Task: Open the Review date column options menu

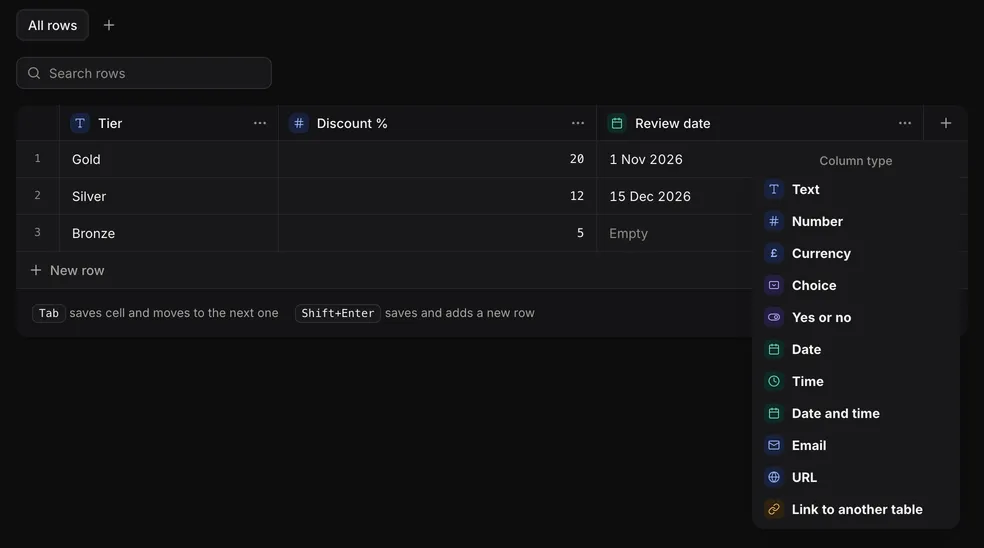Action: 905,123
